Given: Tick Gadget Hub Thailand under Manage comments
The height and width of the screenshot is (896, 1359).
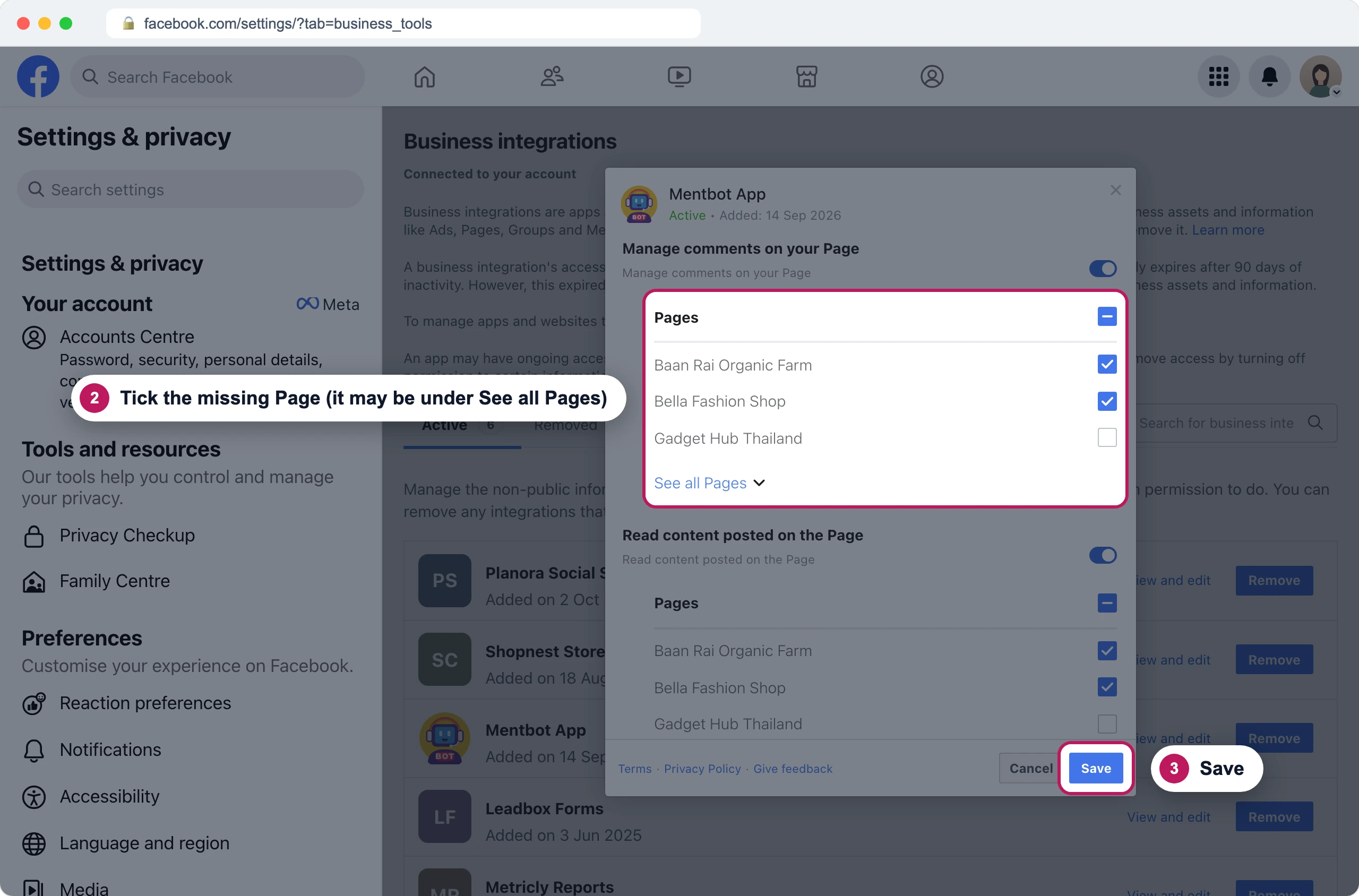Looking at the screenshot, I should [x=1107, y=438].
